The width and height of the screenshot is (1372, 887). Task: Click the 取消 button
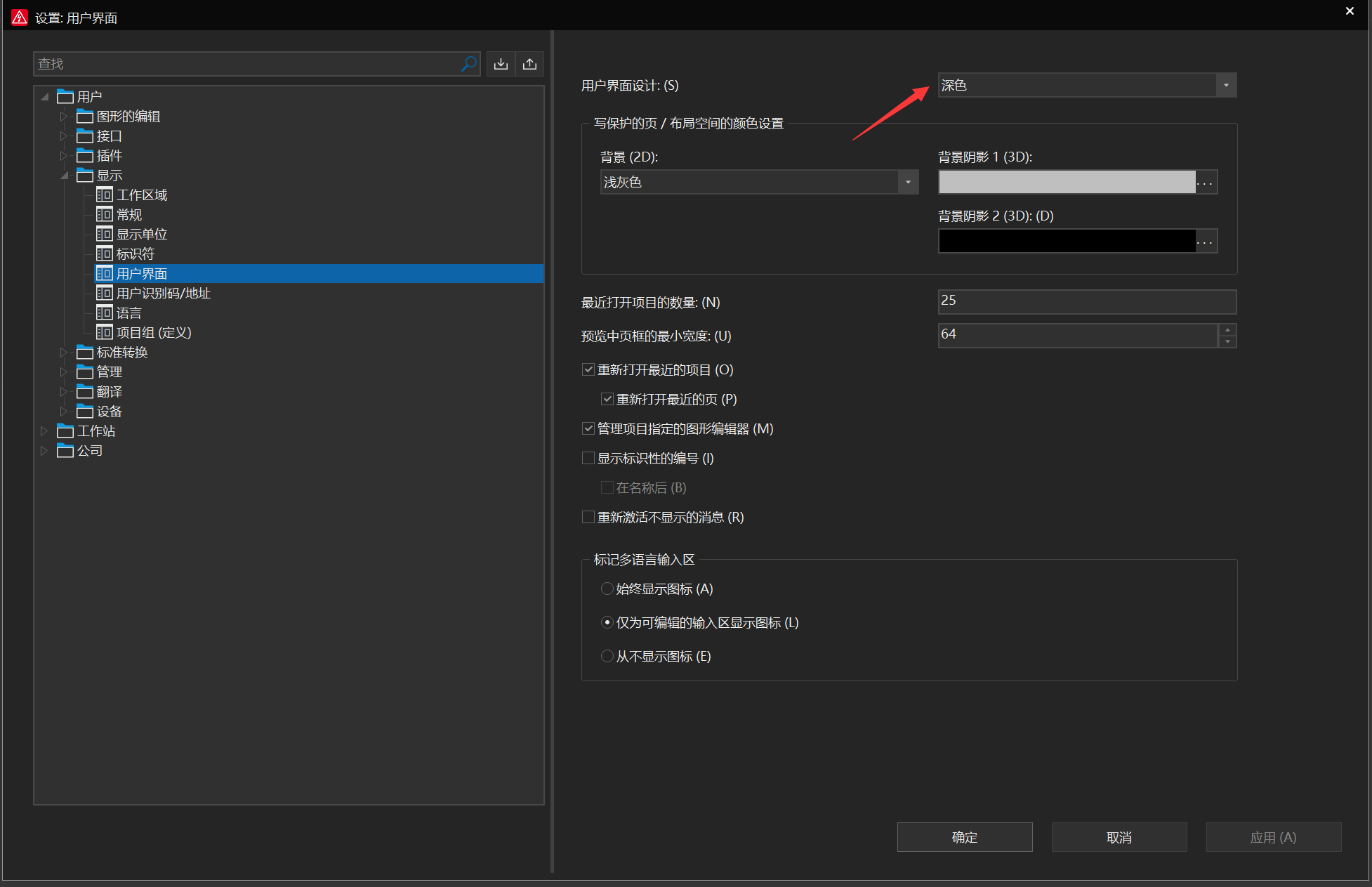(1119, 837)
